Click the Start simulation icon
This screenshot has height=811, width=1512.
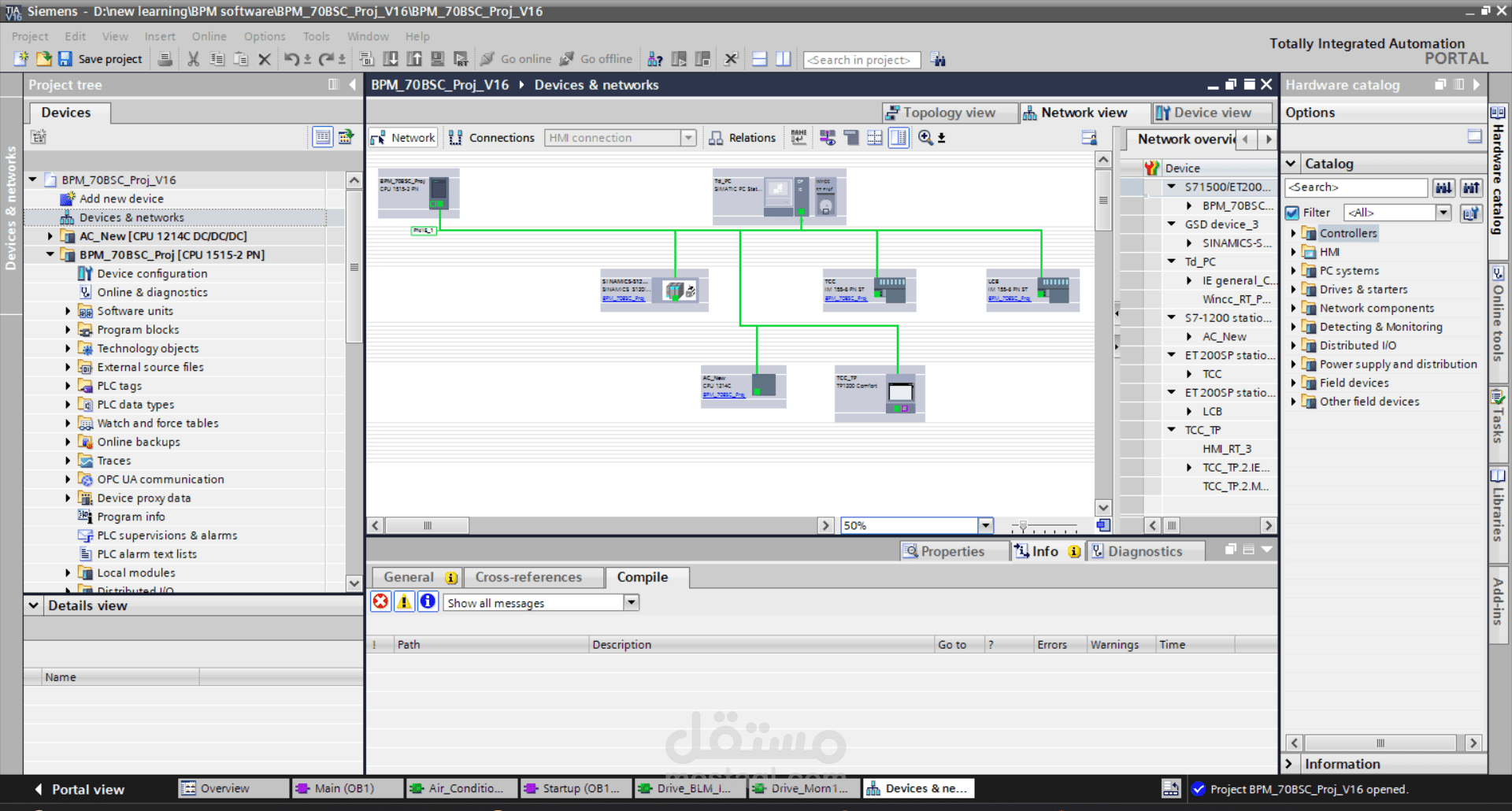click(438, 59)
